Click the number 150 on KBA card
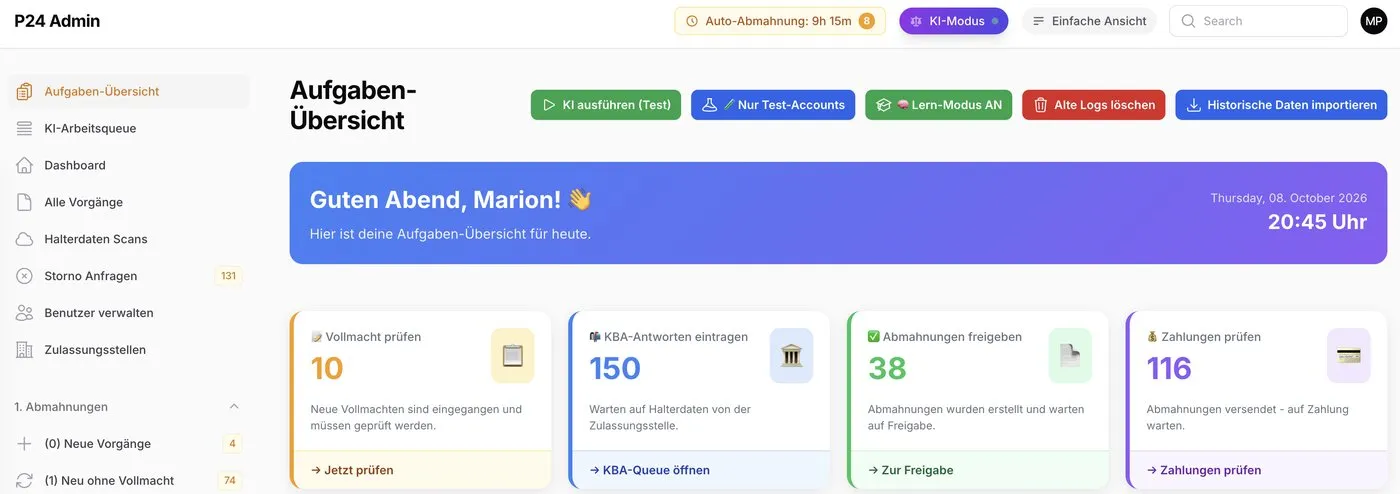The height and width of the screenshot is (494, 1400). [615, 368]
